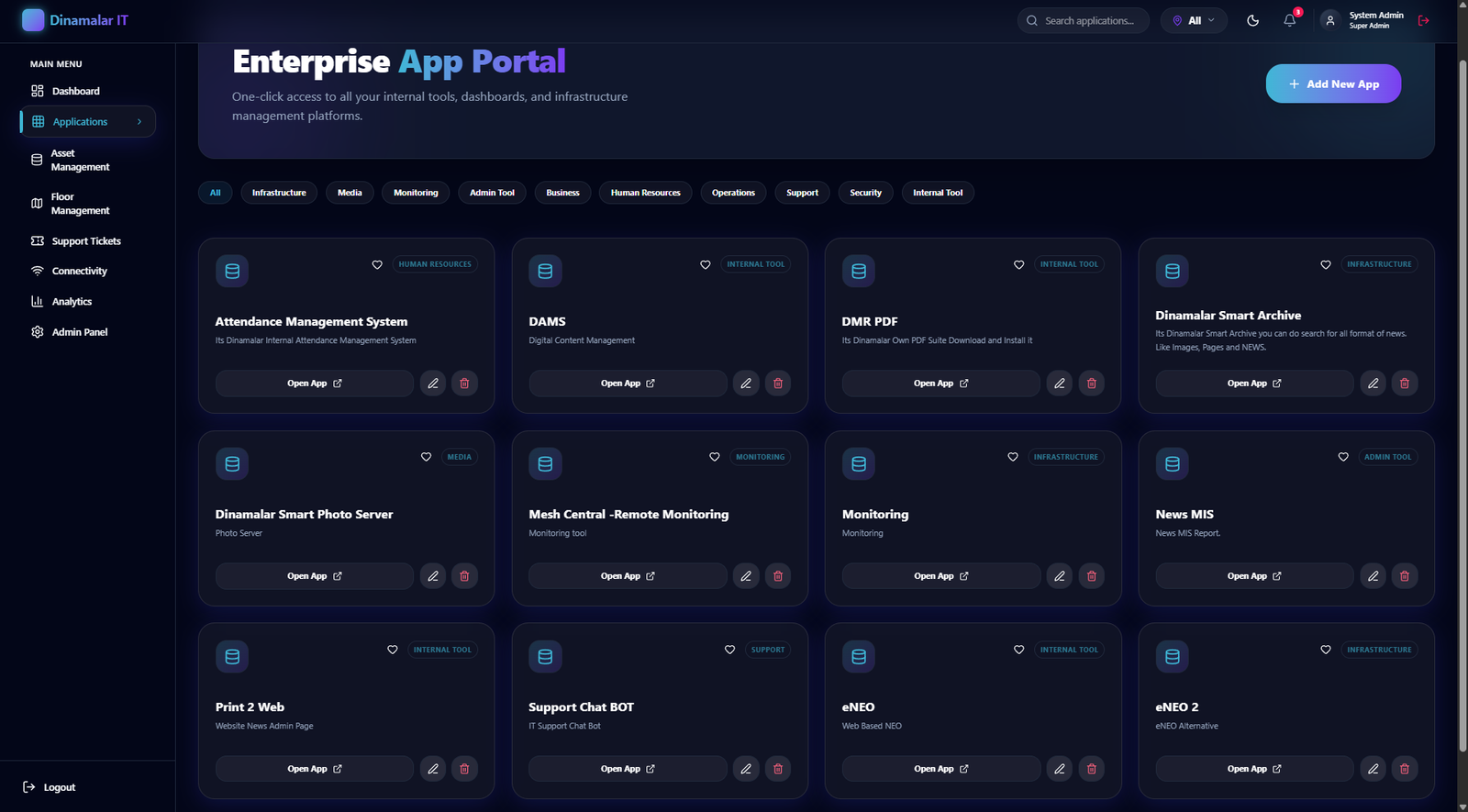
Task: Open the System Admin user avatar
Action: 1330,20
